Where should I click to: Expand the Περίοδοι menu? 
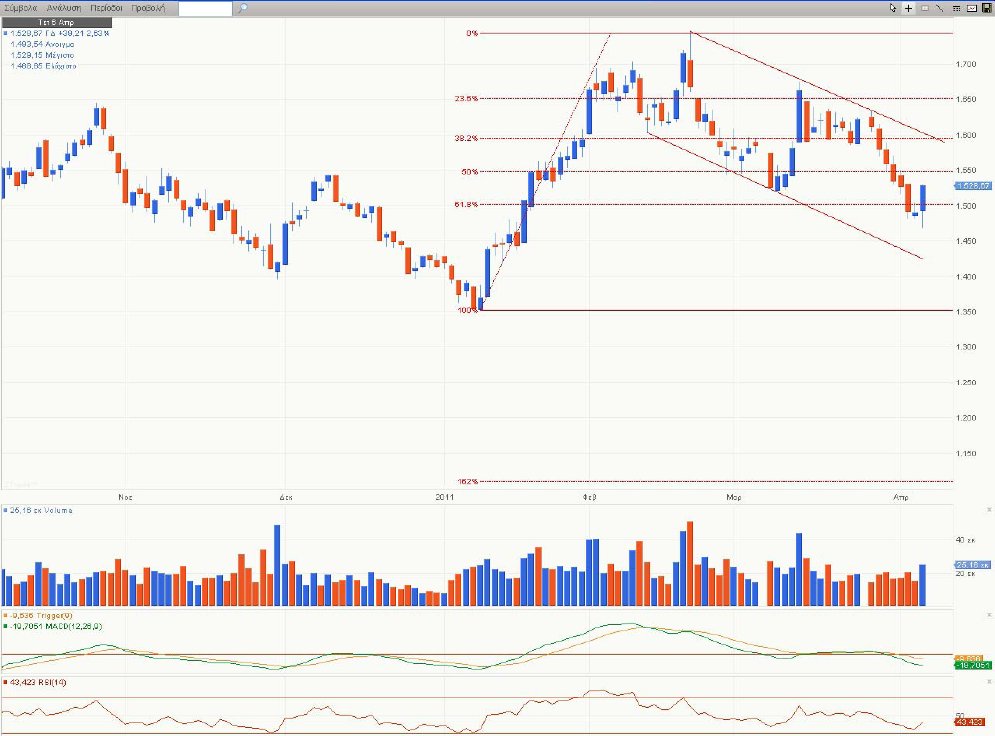[106, 8]
